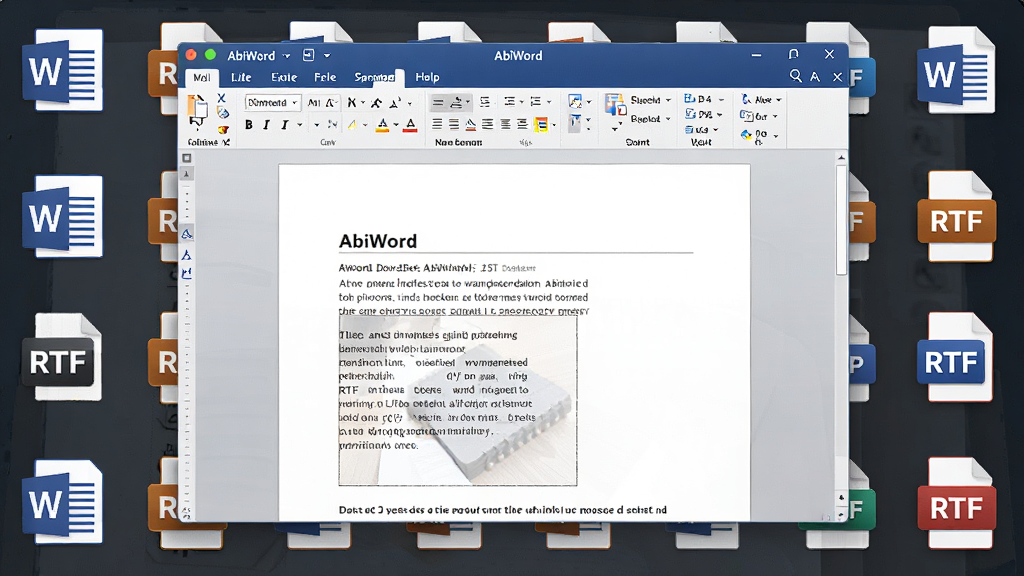Click the scrollbar up arrow
Image resolution: width=1024 pixels, height=576 pixels.
pos(841,157)
